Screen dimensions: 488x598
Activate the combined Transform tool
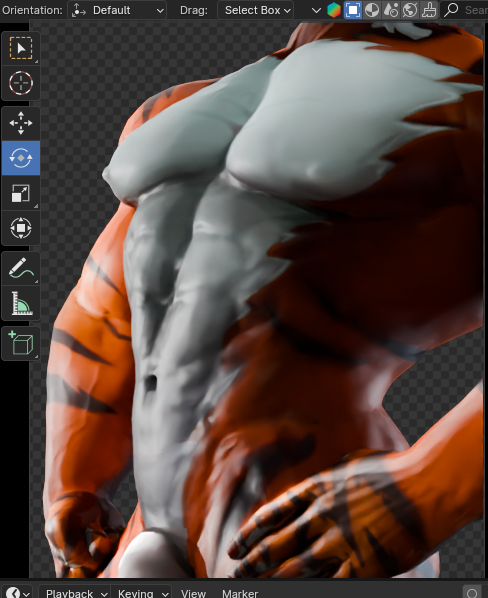click(x=21, y=228)
